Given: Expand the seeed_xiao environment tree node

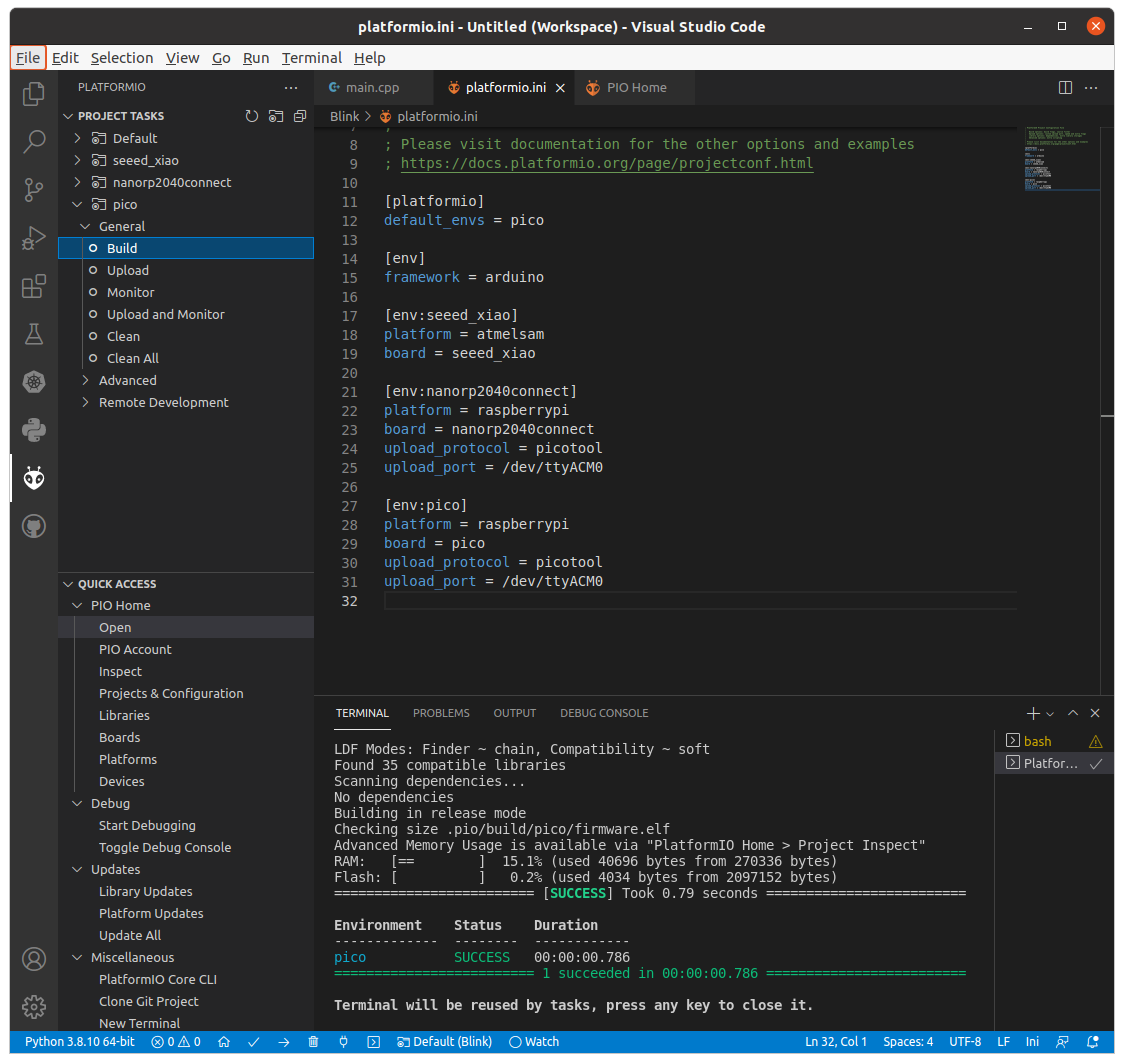Looking at the screenshot, I should (x=78, y=160).
